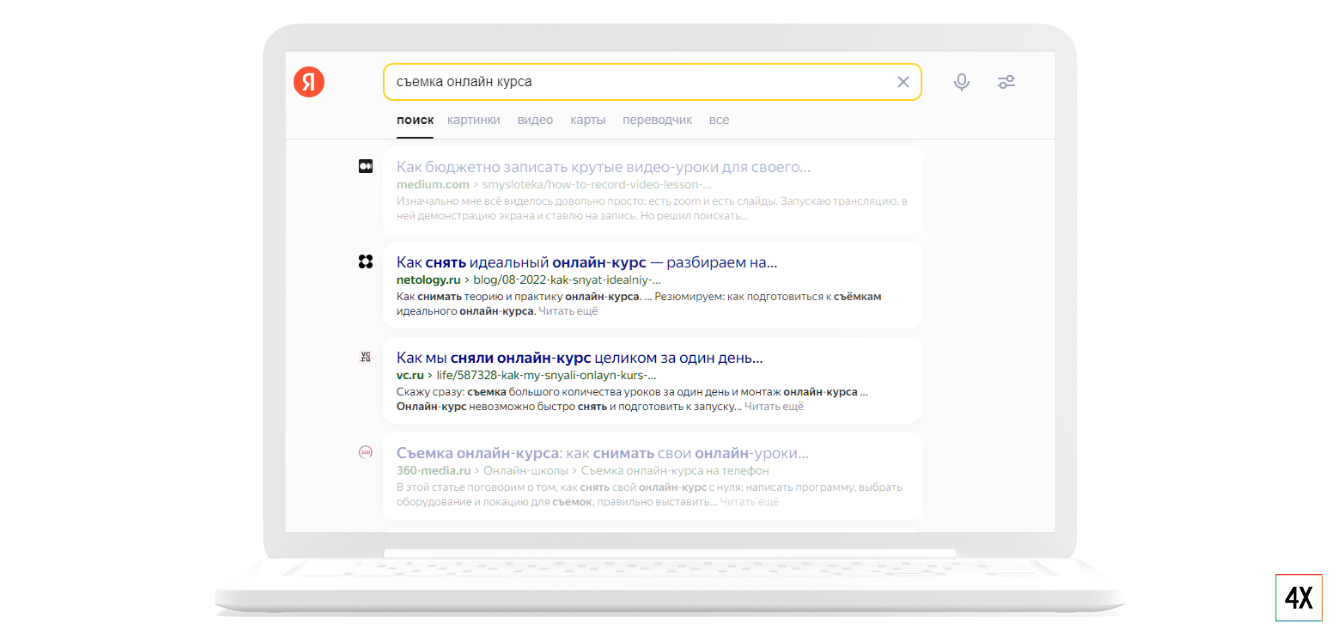Click 'Съемка онлайн-курса на телефон' breadcrumb
Viewport: 1340px width, 640px height.
tap(675, 470)
